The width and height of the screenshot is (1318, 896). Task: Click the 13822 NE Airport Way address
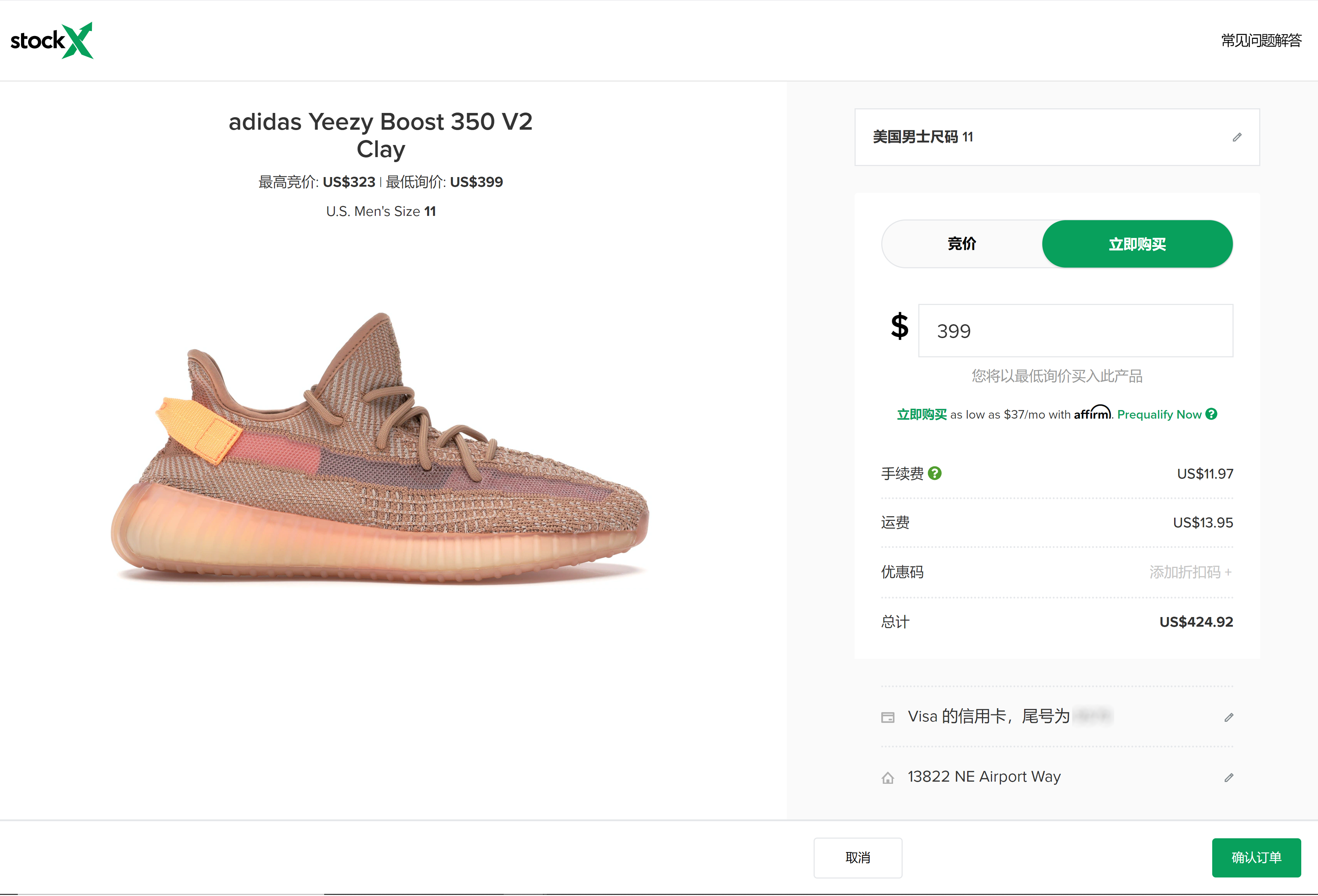[984, 777]
